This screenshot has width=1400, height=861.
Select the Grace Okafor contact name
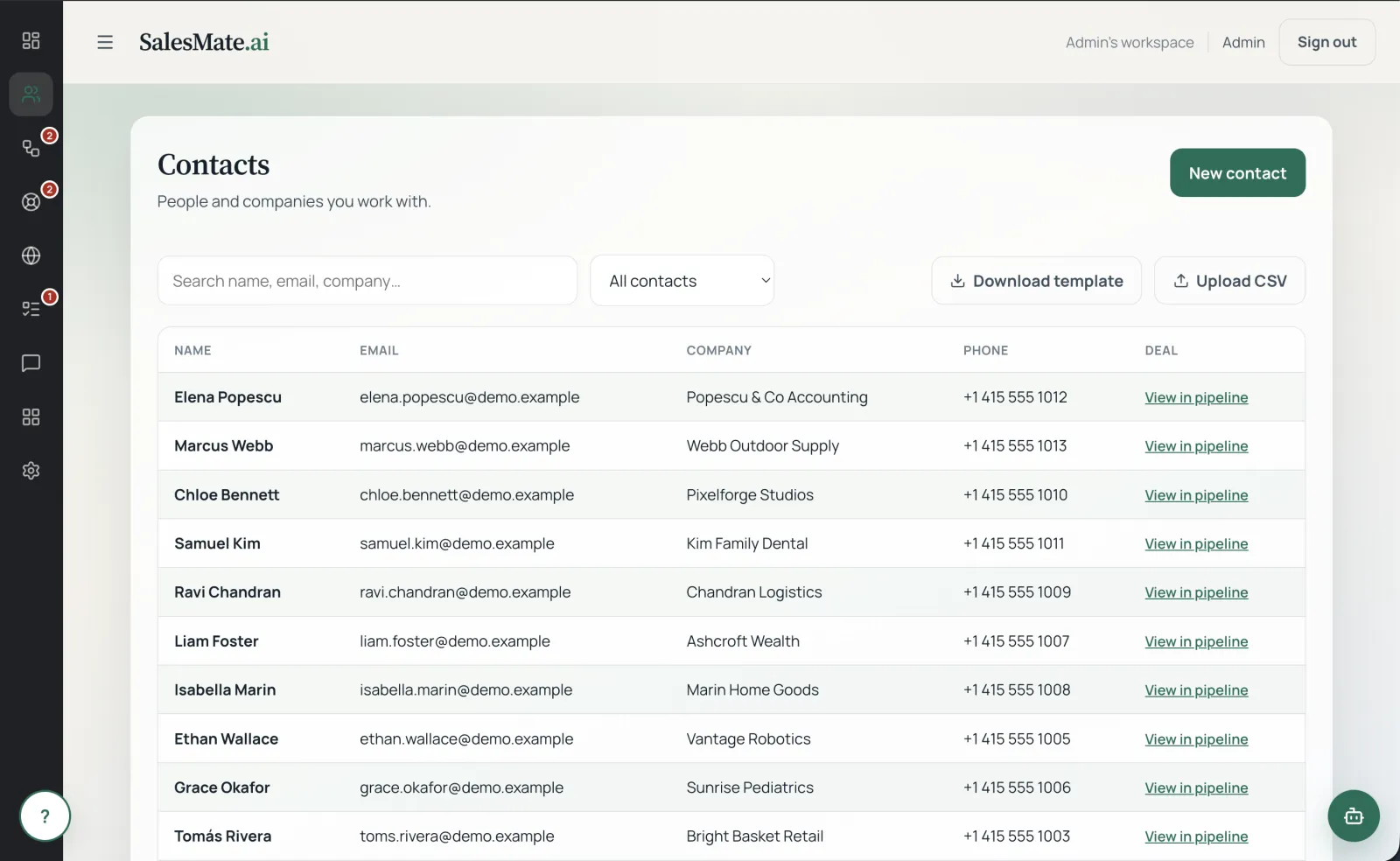(x=222, y=787)
